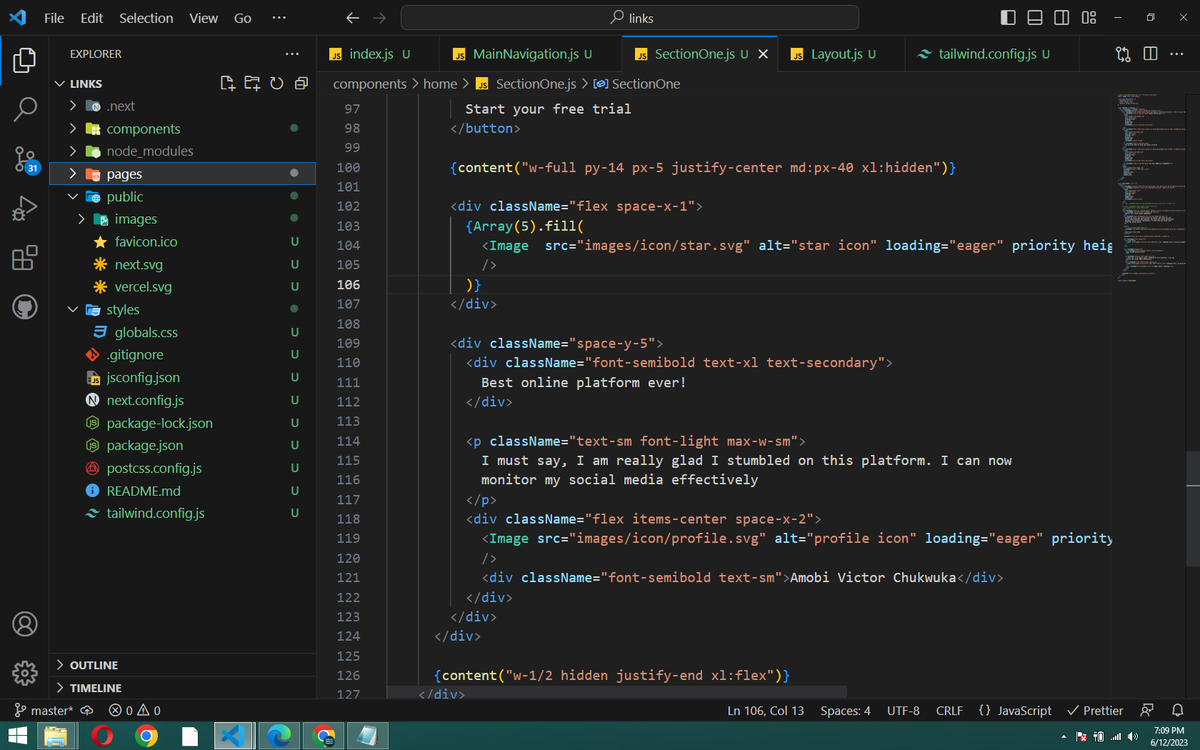Open the Run and Debug view
Screen dimensions: 1200x750
[x=25, y=209]
